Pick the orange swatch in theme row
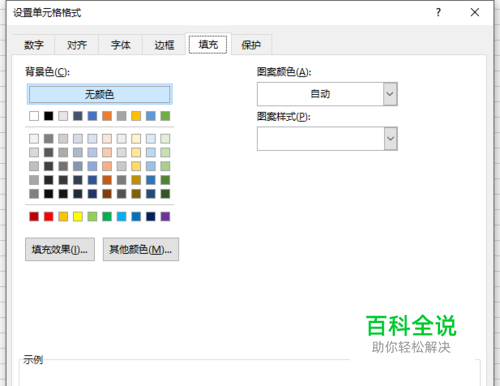The height and width of the screenshot is (386, 500). 107,116
